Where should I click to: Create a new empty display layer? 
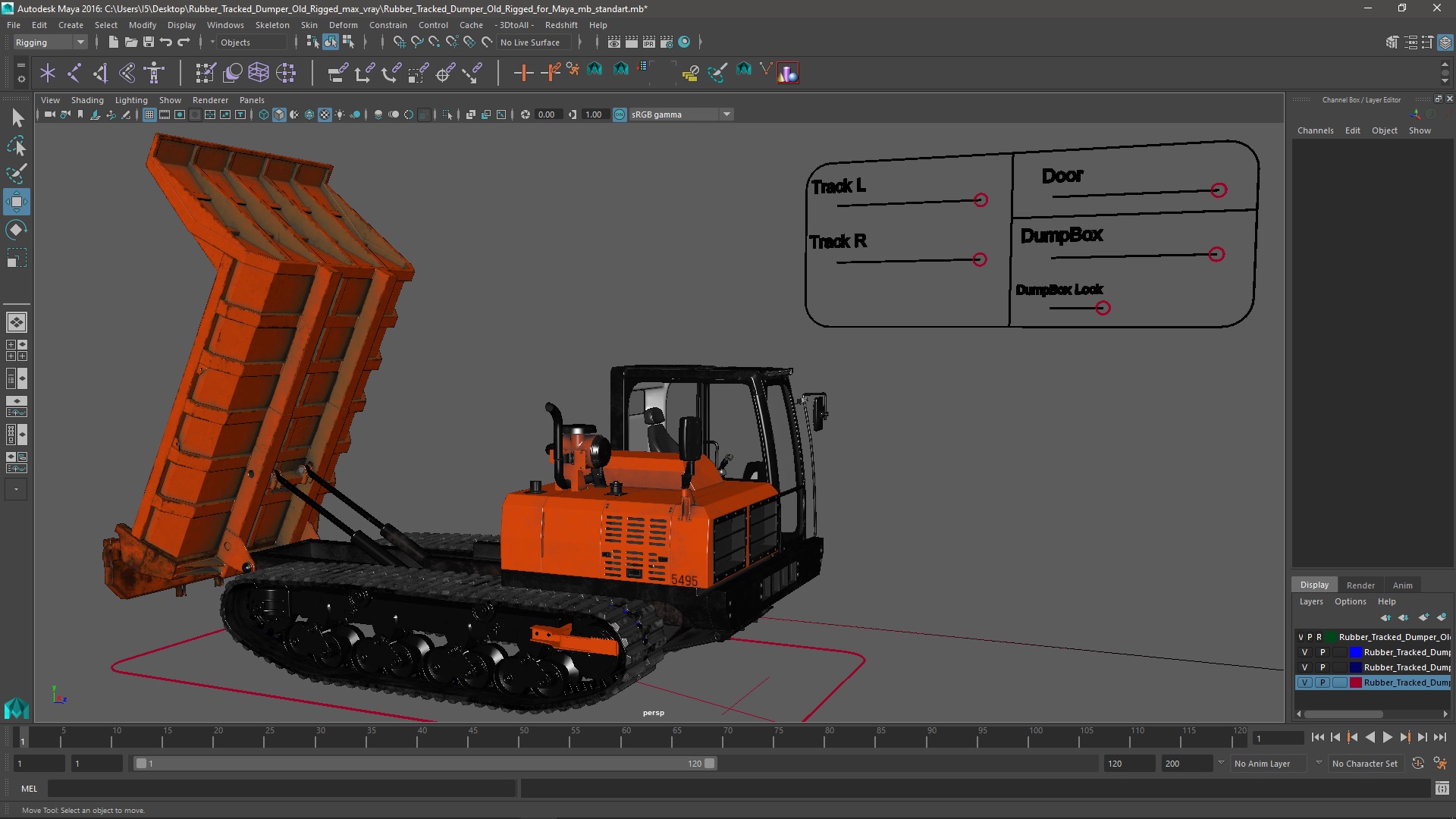[x=1423, y=617]
